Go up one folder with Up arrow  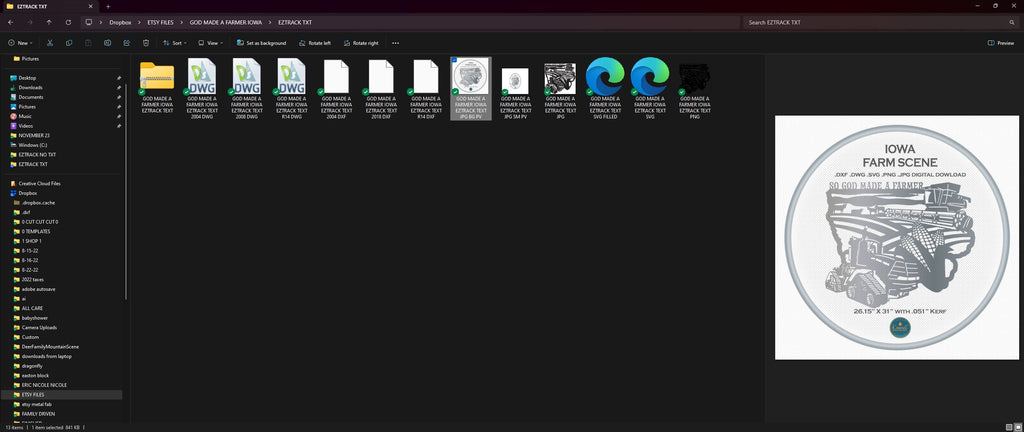pos(49,22)
